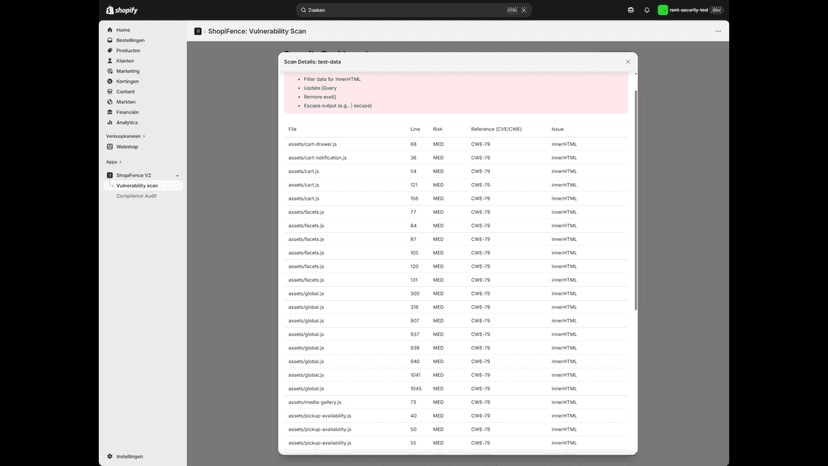The width and height of the screenshot is (828, 466).
Task: Click the Klanten person icon
Action: 110,61
